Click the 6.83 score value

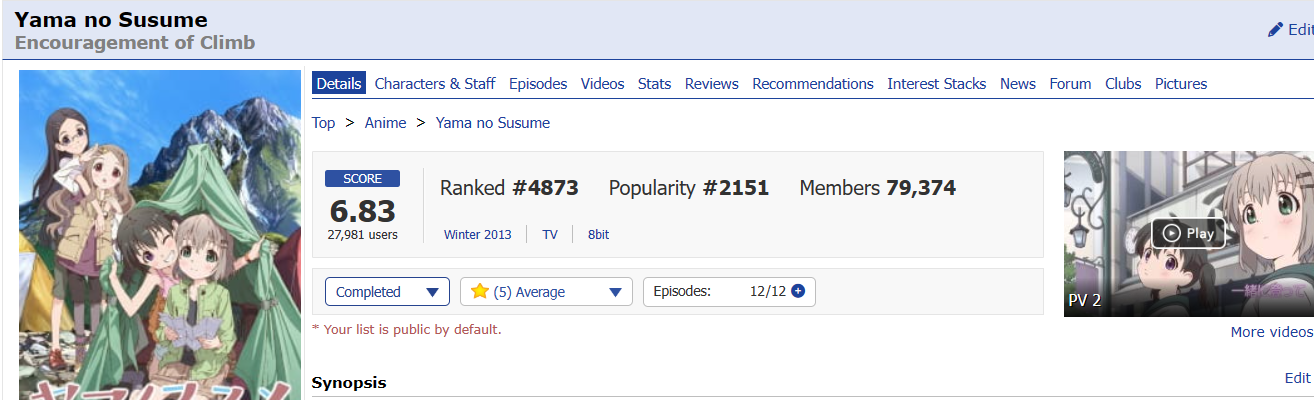(362, 211)
